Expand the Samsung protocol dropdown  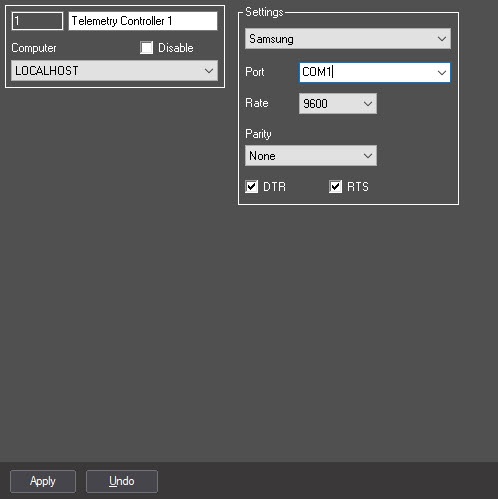[x=348, y=39]
